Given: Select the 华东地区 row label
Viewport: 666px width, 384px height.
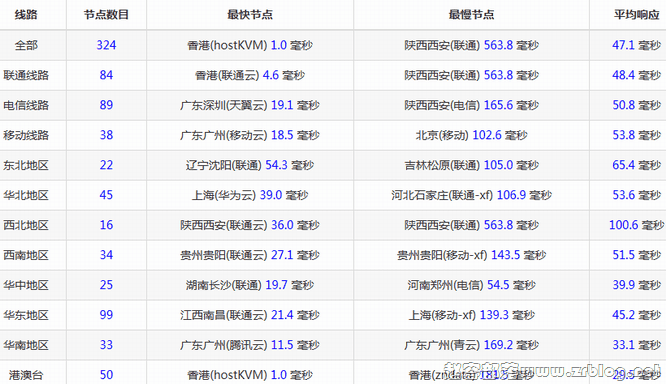Looking at the screenshot, I should pyautogui.click(x=26, y=315).
